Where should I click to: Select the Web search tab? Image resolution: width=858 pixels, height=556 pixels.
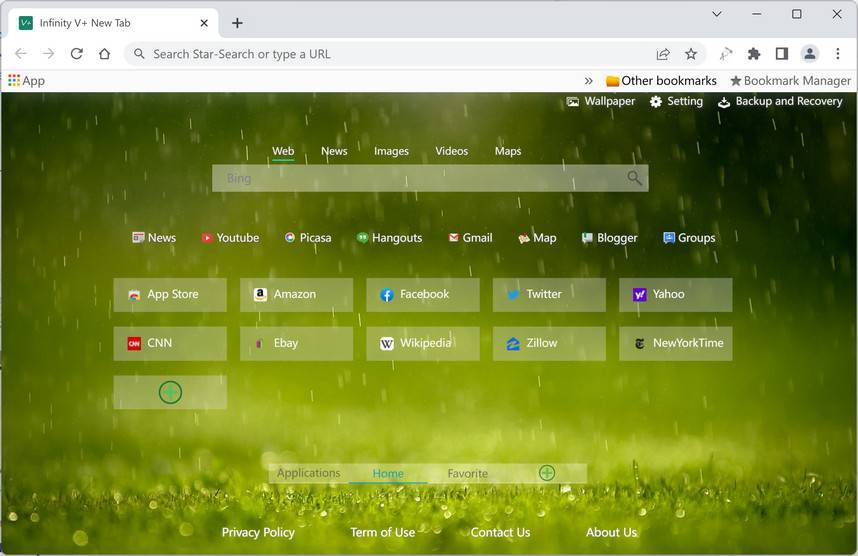(283, 151)
